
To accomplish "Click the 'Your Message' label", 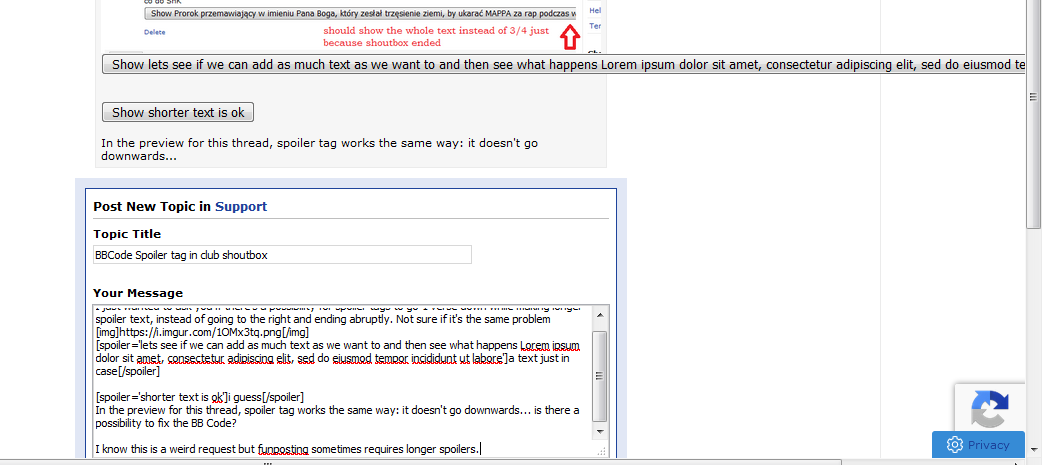I will point(138,293).
